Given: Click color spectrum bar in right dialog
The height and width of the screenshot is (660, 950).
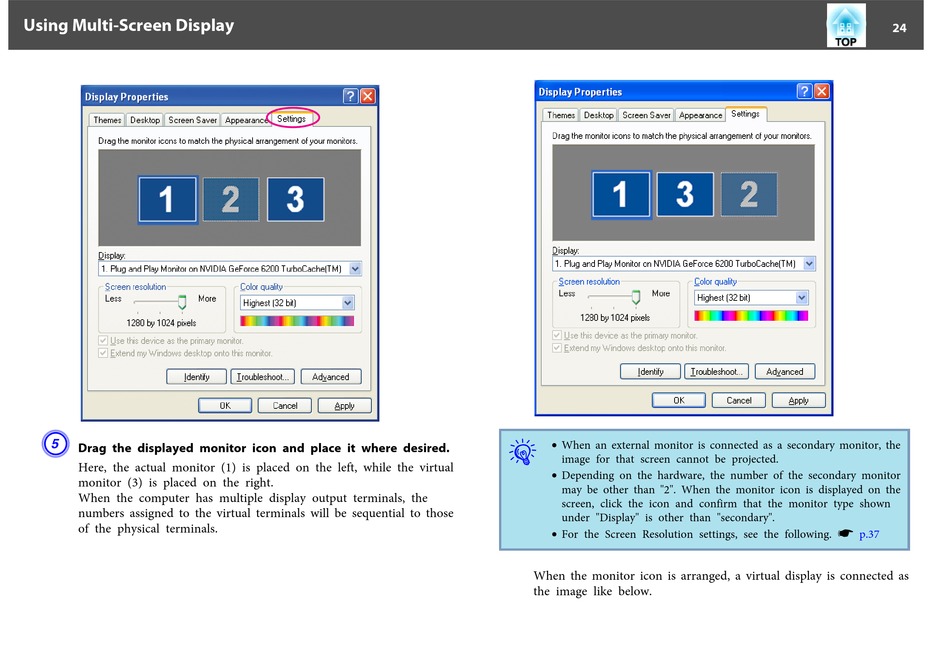Looking at the screenshot, I should tap(751, 316).
